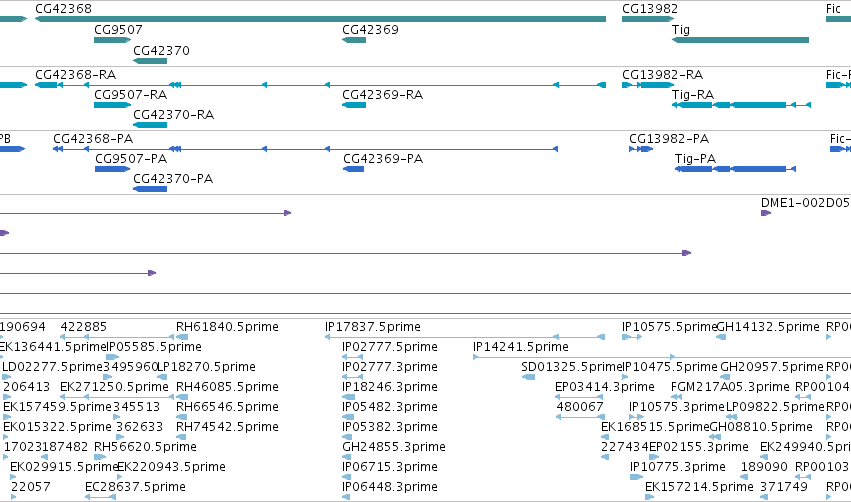
Task: Click the EK220943.5prime EST
Action: 120,478
